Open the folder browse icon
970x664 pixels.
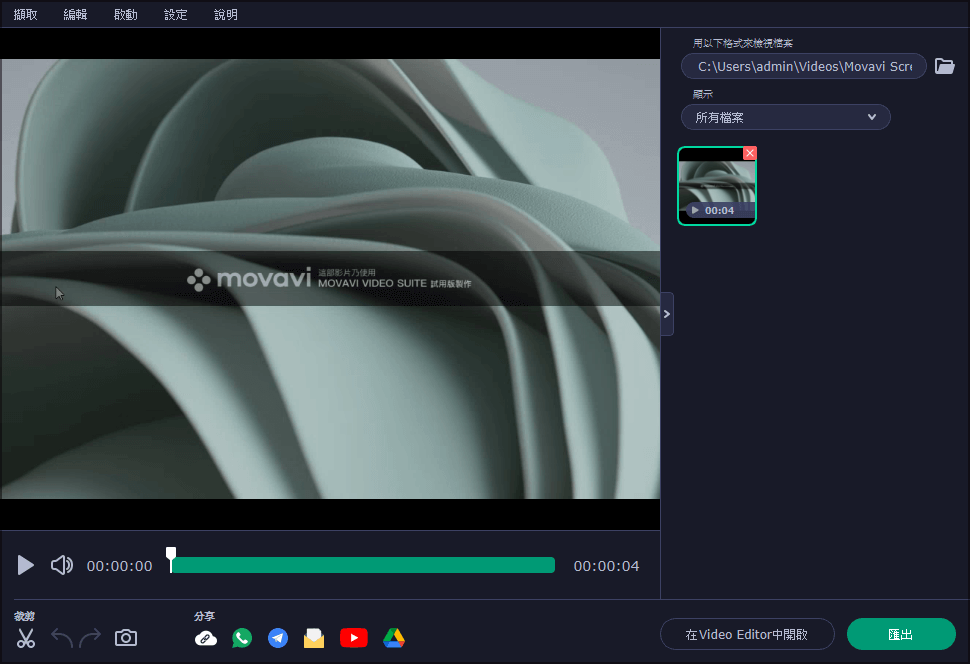click(944, 67)
